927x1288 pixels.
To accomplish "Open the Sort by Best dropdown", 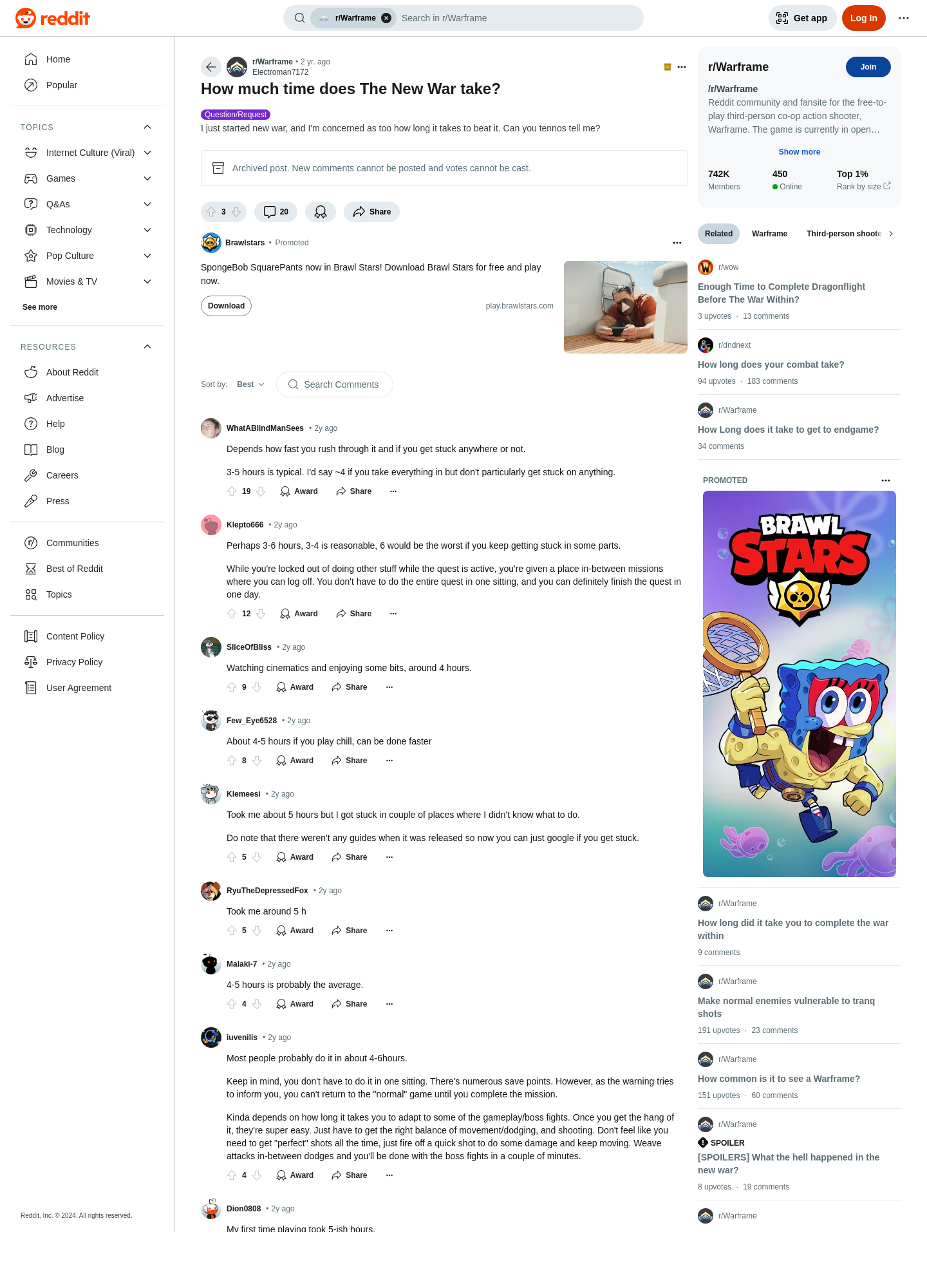I will tap(250, 384).
